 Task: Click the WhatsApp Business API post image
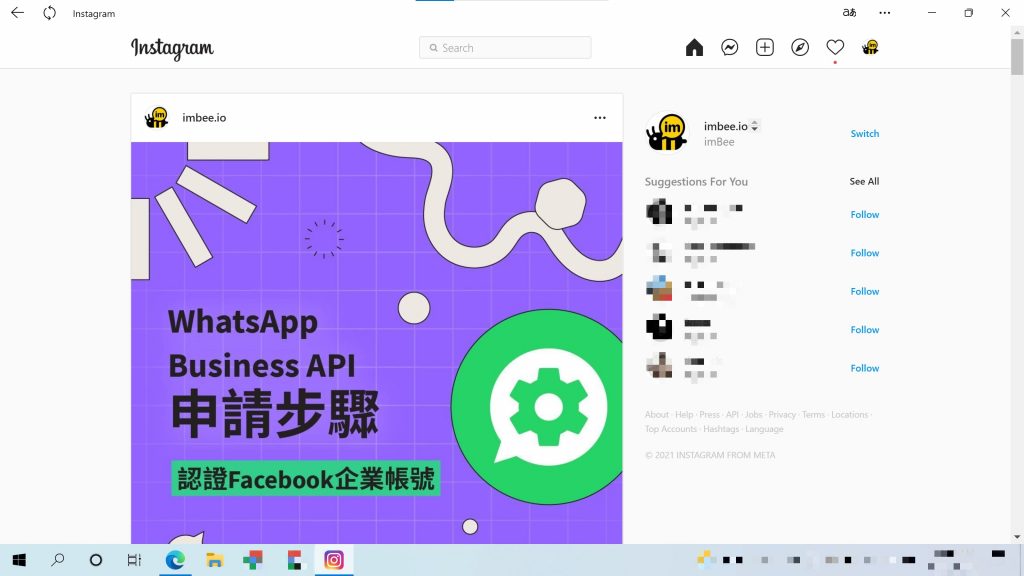(377, 343)
